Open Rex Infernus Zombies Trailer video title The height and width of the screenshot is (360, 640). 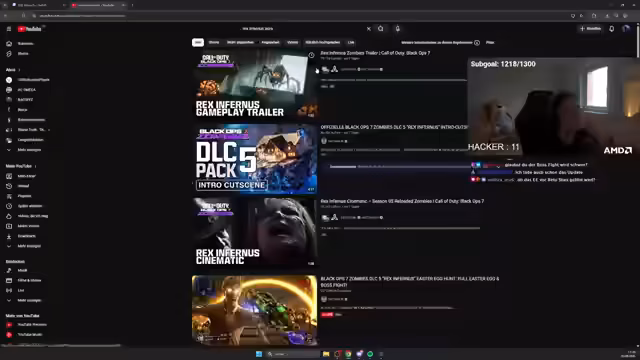375,53
